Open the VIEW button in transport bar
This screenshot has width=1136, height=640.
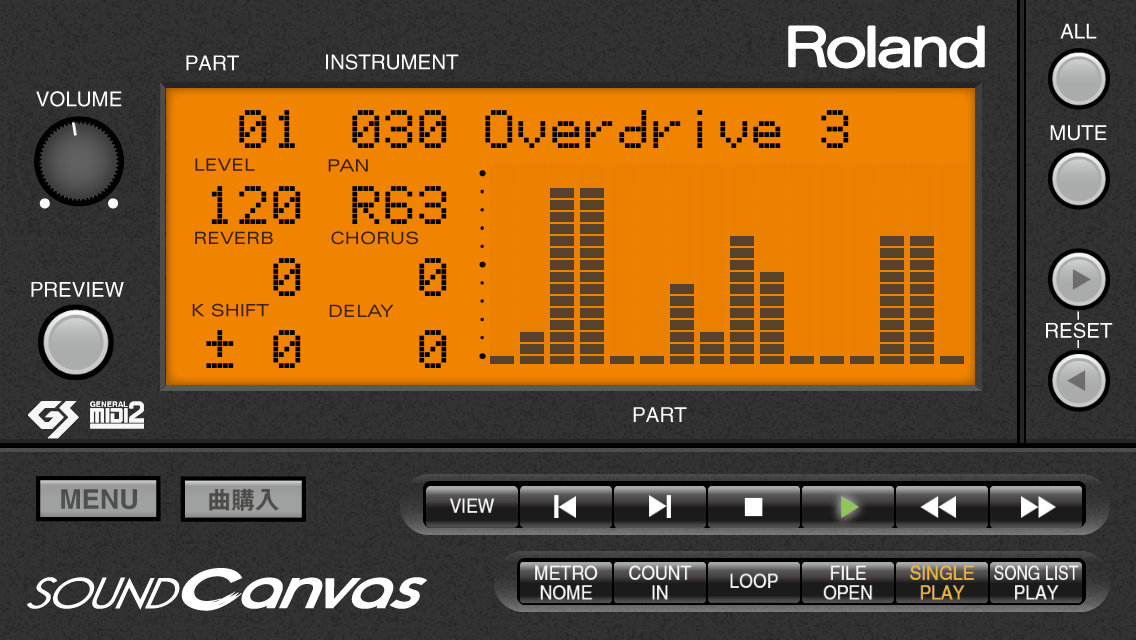pyautogui.click(x=472, y=507)
